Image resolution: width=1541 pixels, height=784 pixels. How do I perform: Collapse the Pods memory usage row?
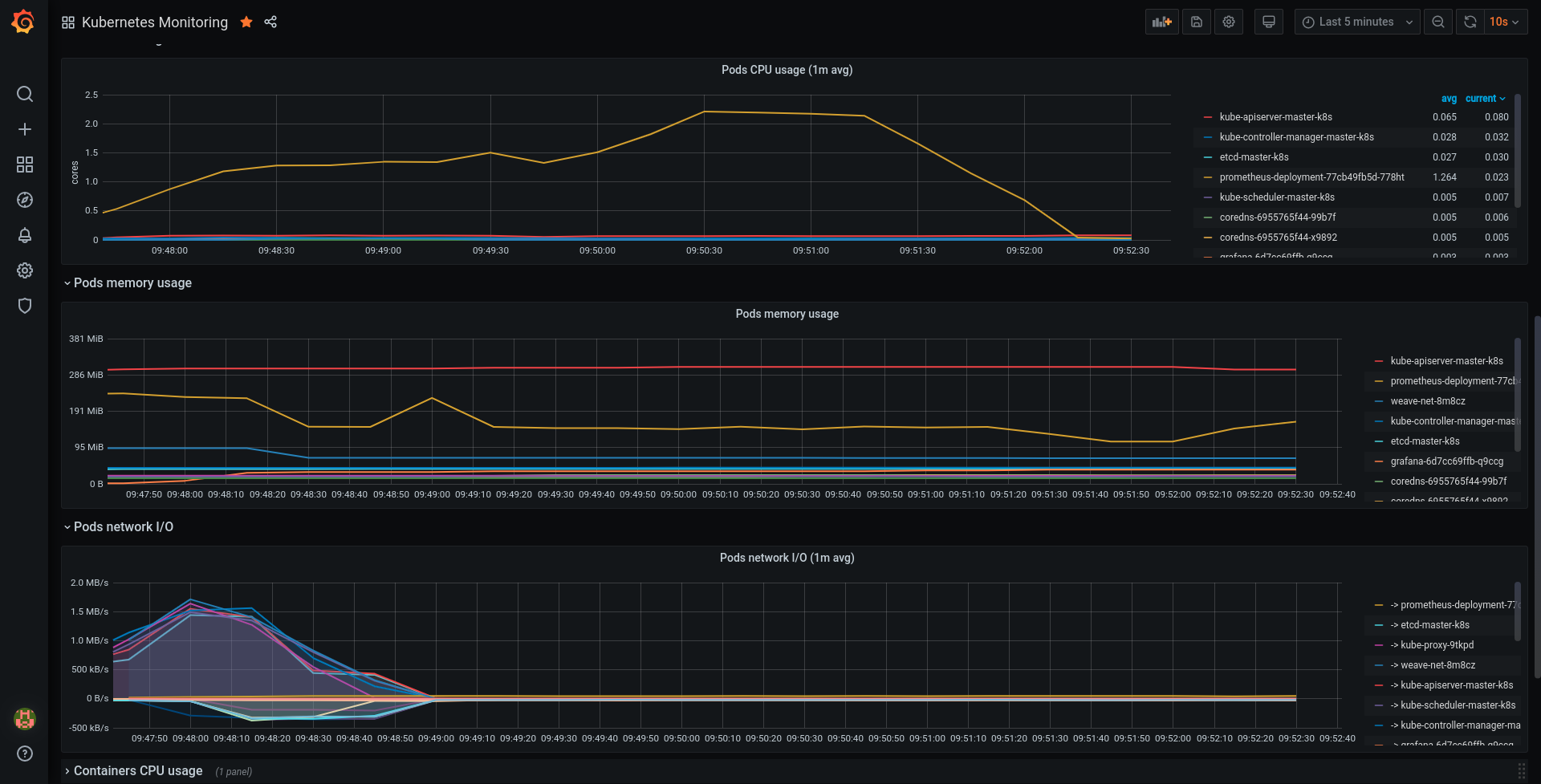tap(67, 283)
